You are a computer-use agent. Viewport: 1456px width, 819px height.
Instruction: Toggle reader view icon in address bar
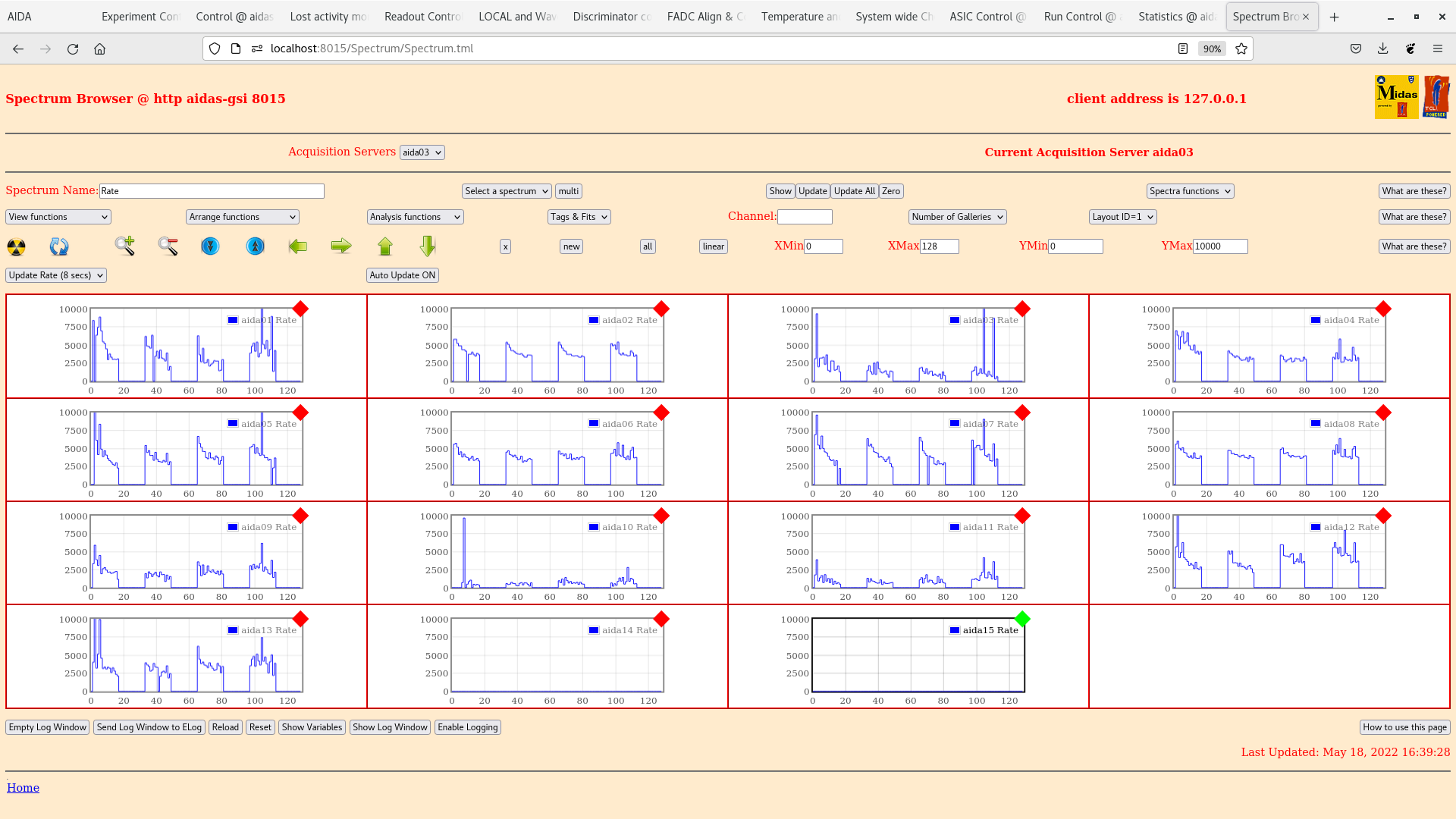coord(1183,49)
